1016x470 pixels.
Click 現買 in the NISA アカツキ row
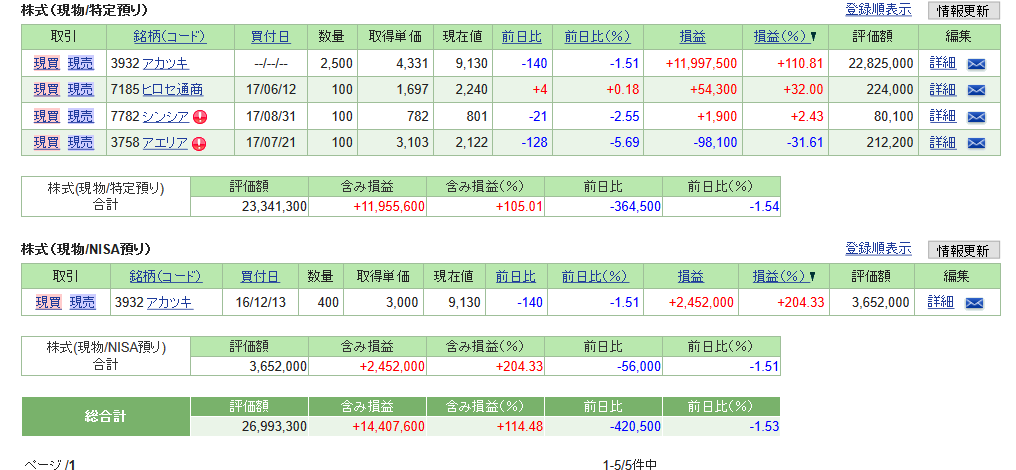48,302
